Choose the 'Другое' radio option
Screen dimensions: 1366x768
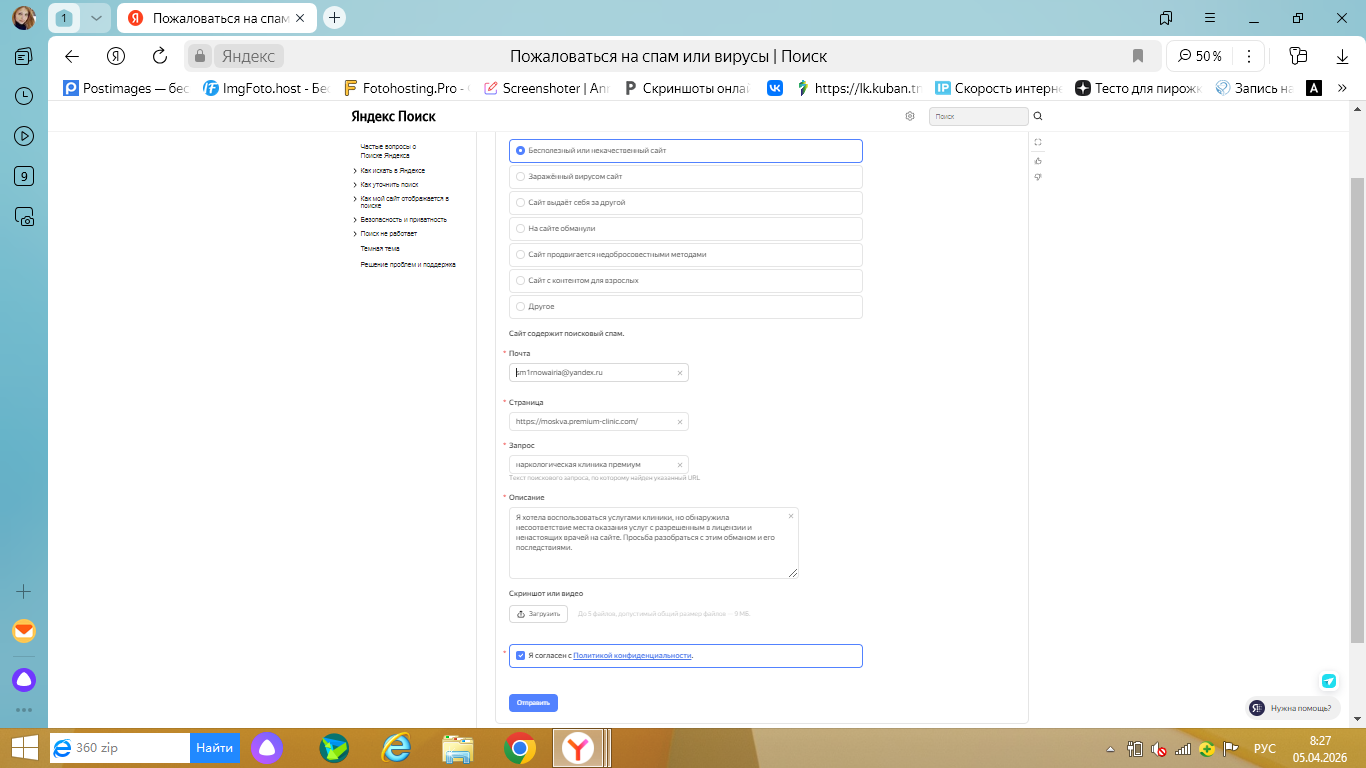point(520,307)
